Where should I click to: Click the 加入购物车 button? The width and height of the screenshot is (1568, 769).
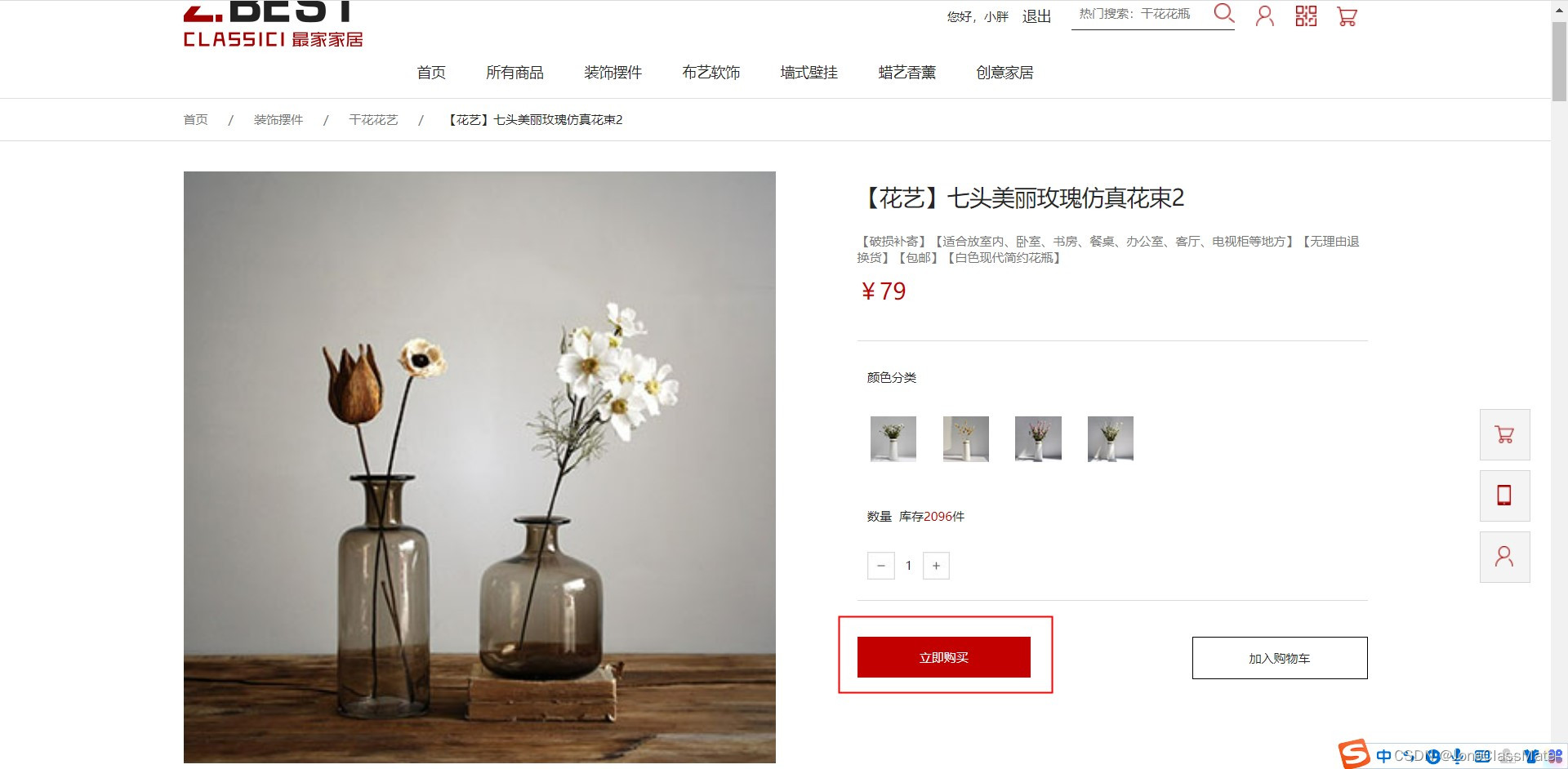coord(1280,658)
